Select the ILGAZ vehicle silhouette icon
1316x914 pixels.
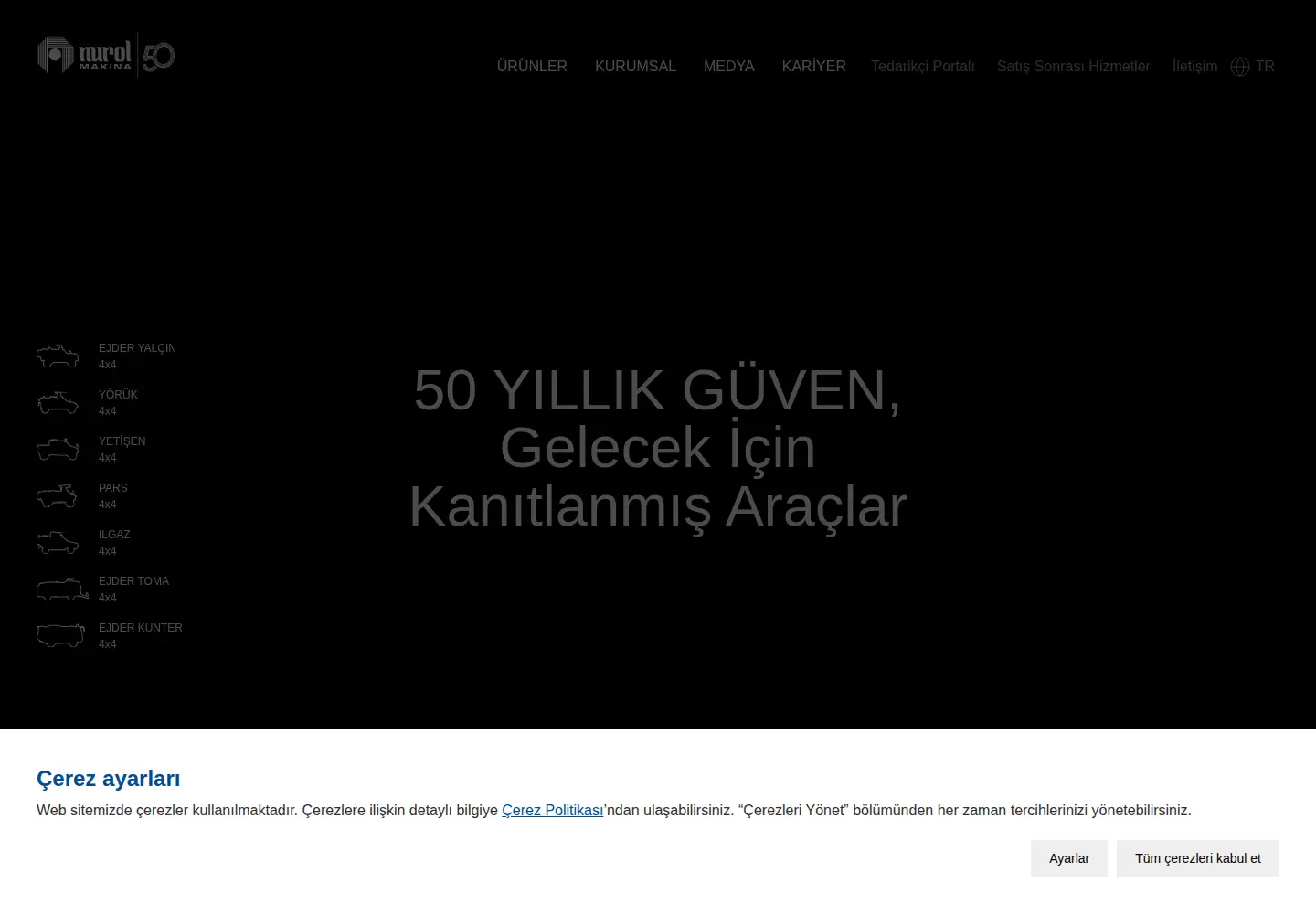(58, 542)
